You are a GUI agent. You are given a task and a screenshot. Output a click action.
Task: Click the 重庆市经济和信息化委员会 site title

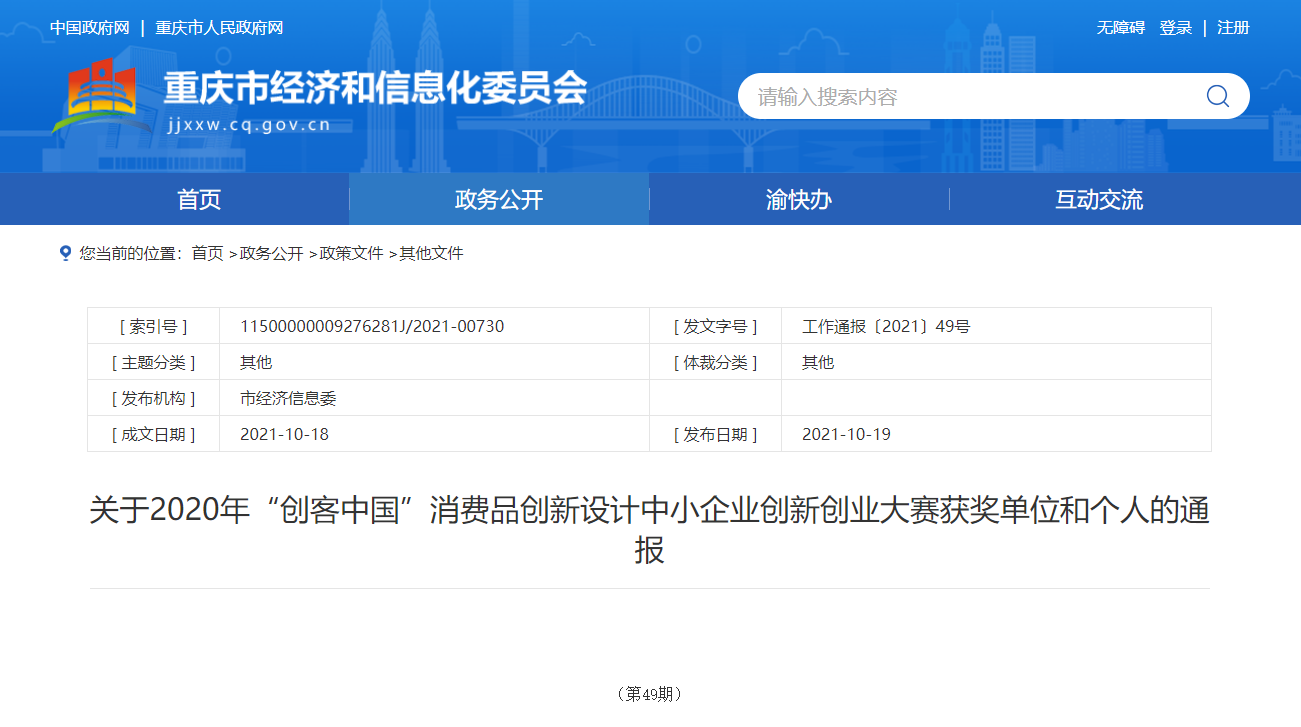(x=375, y=88)
